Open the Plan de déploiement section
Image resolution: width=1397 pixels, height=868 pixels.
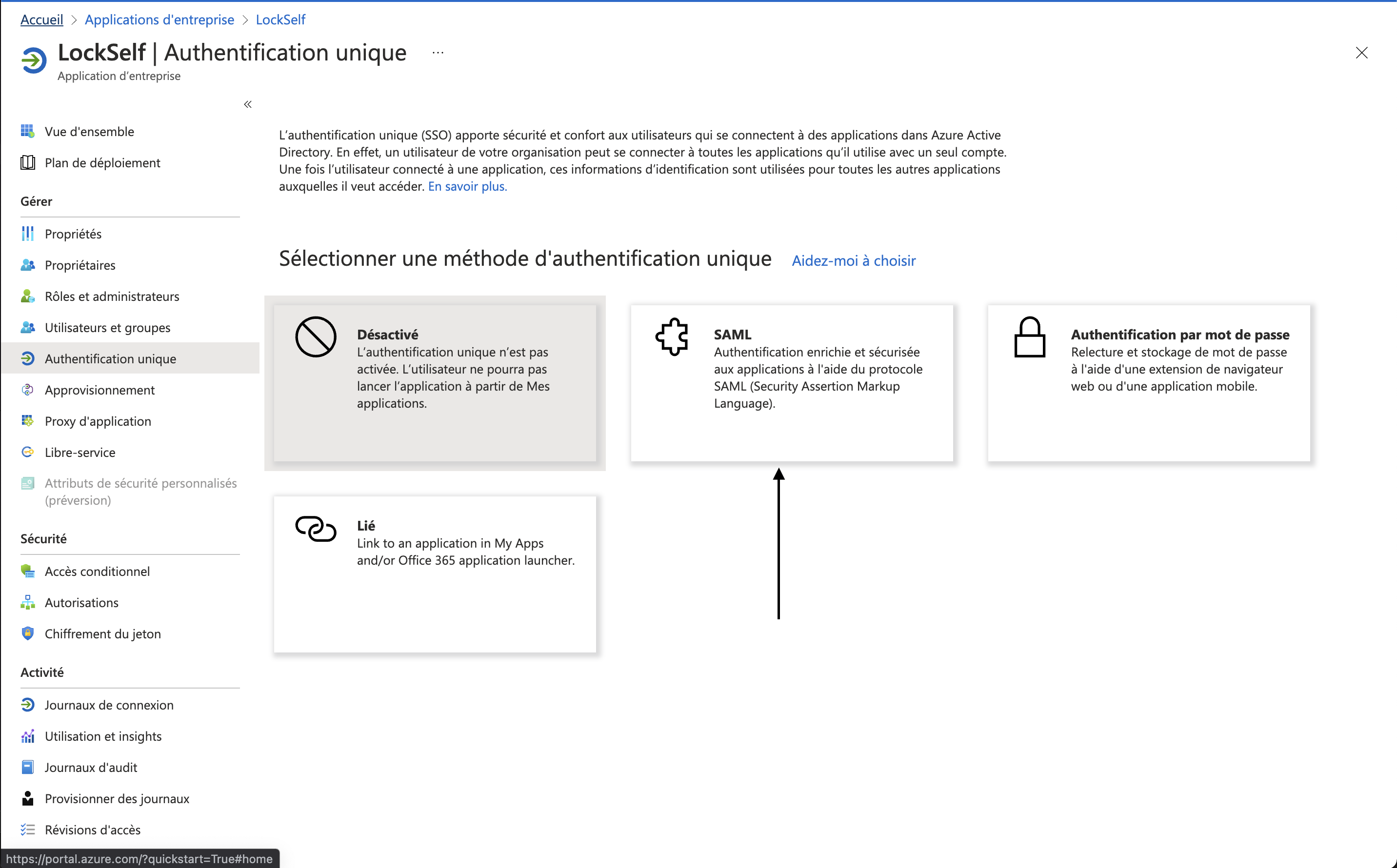point(102,162)
